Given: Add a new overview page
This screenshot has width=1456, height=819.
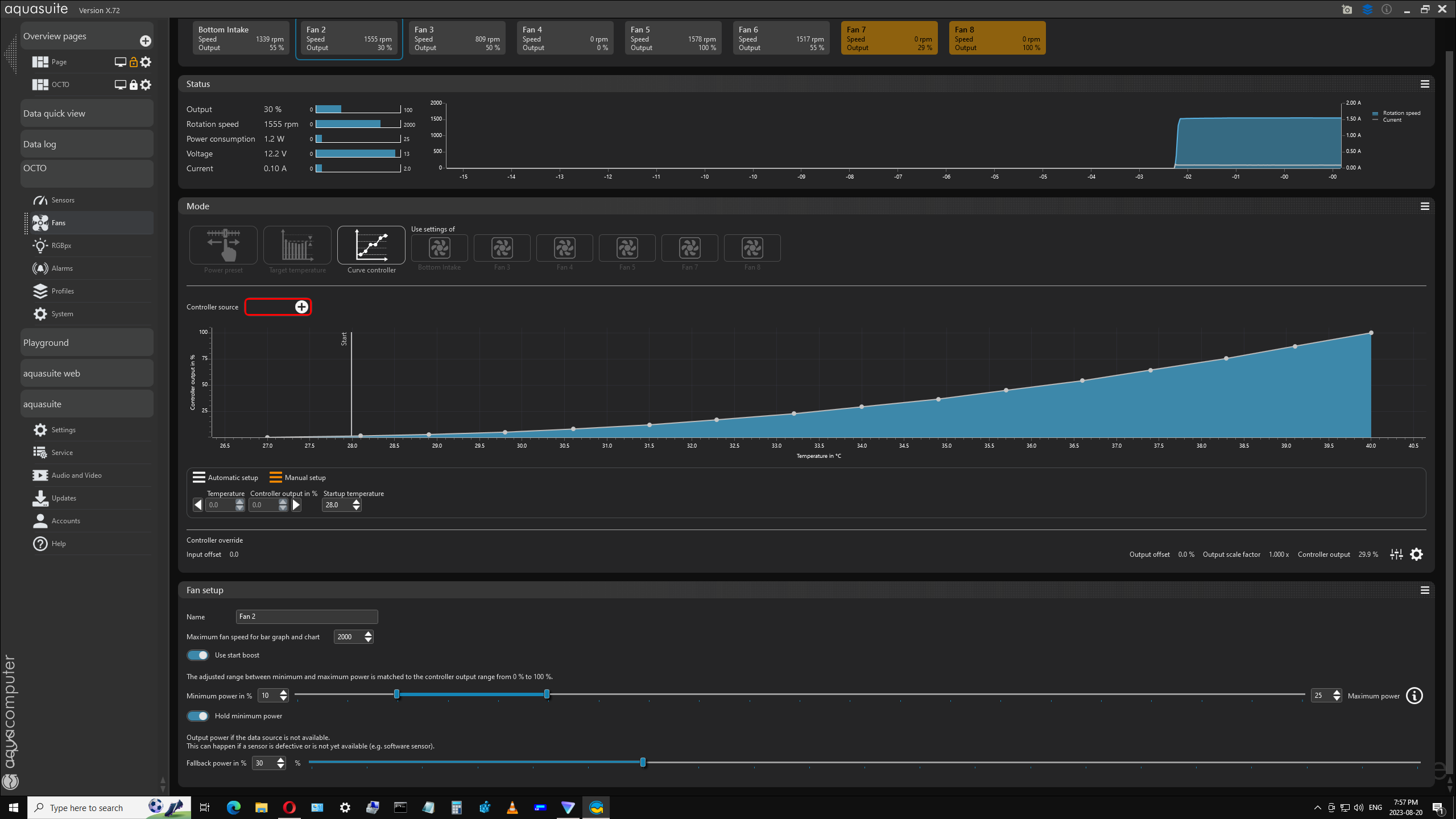Looking at the screenshot, I should coord(146,41).
